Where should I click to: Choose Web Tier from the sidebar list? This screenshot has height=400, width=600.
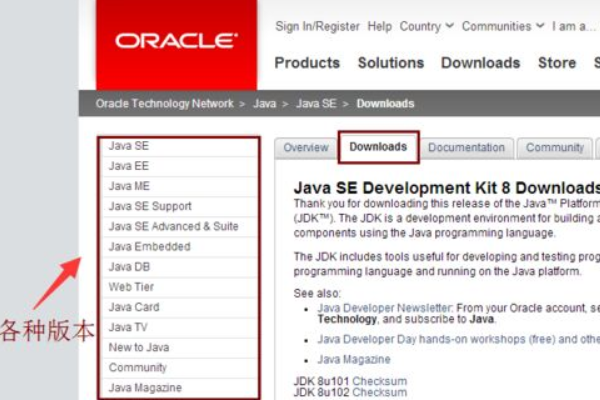click(x=131, y=287)
